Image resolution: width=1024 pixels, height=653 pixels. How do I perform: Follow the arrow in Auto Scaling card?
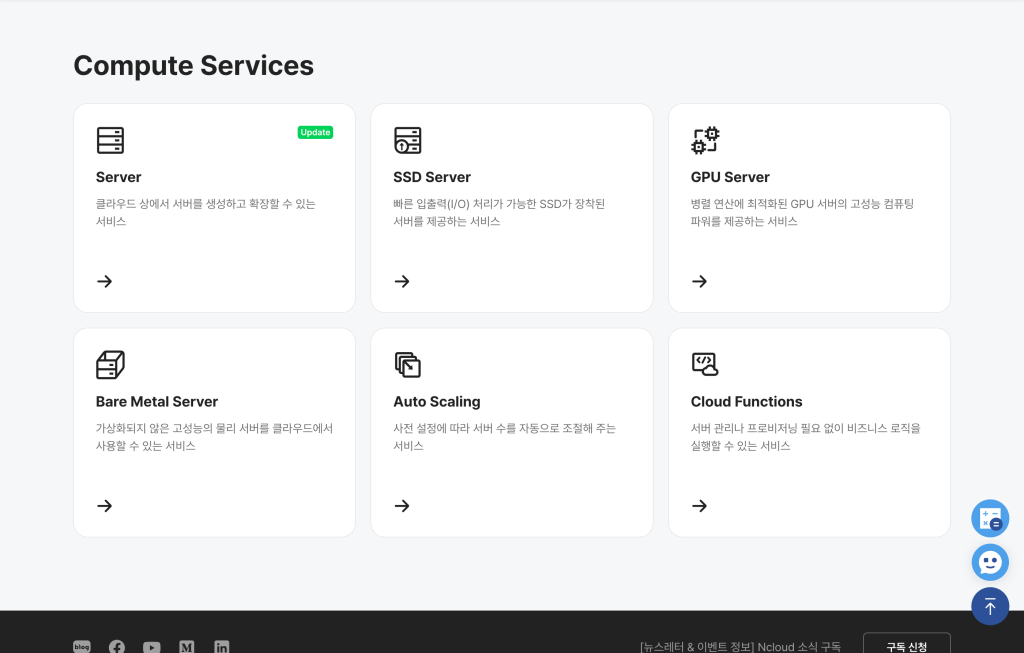tap(402, 506)
